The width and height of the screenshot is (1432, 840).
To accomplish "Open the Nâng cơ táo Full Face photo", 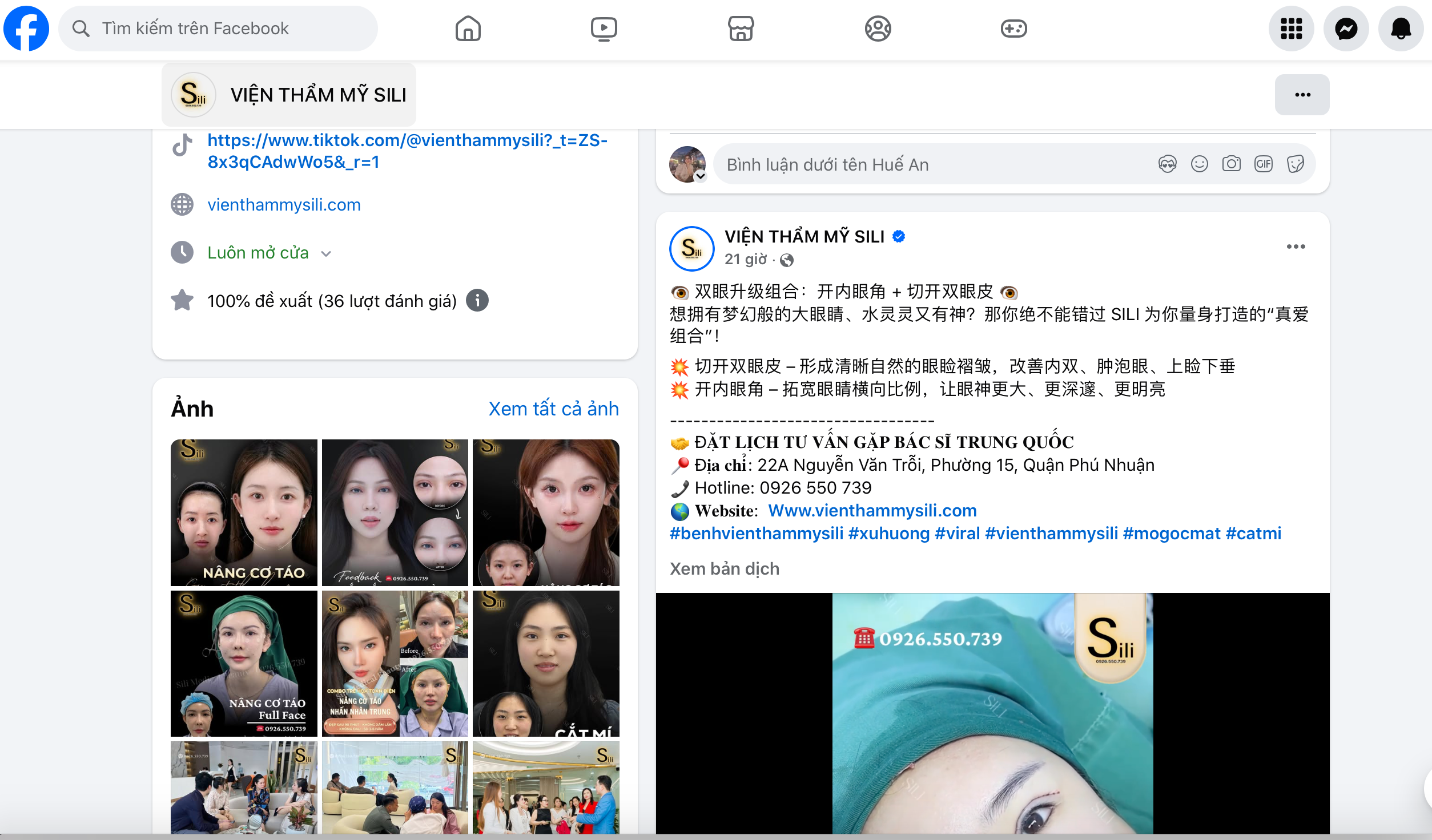I will (244, 663).
